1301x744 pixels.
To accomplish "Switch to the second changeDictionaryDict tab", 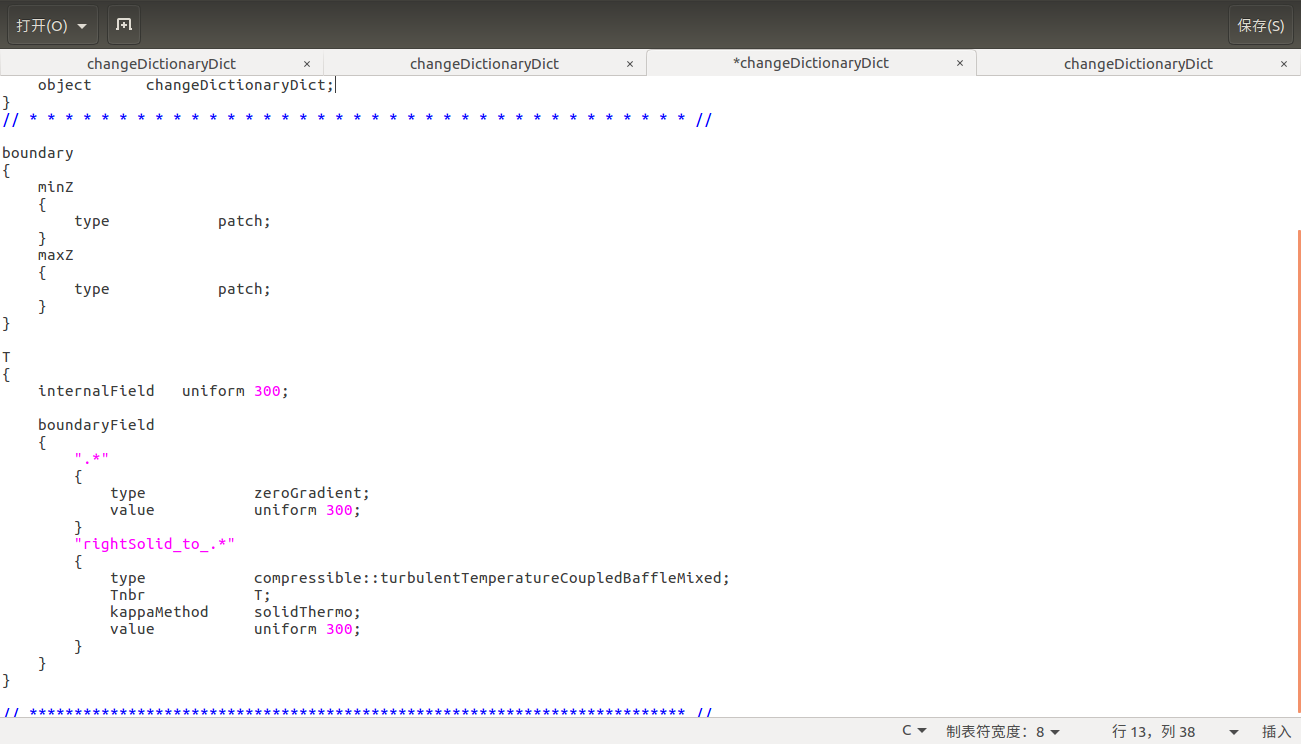I will point(484,64).
